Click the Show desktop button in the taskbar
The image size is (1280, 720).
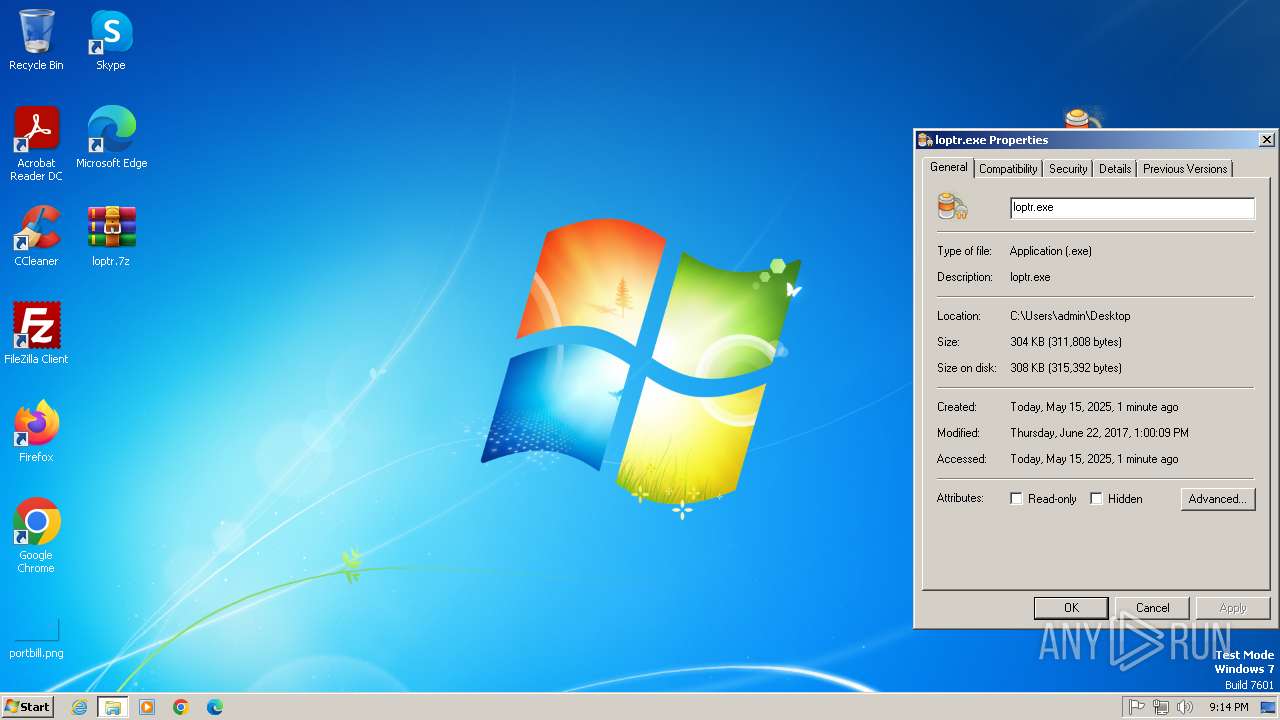pyautogui.click(x=1268, y=707)
